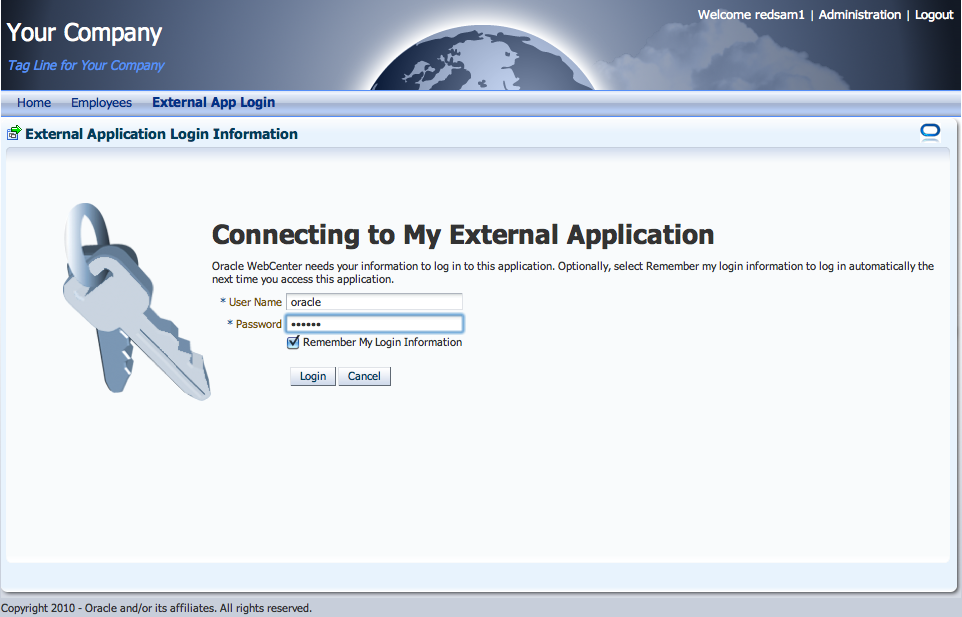This screenshot has height=617, width=962.
Task: Click the green external application icon
Action: pyautogui.click(x=14, y=132)
